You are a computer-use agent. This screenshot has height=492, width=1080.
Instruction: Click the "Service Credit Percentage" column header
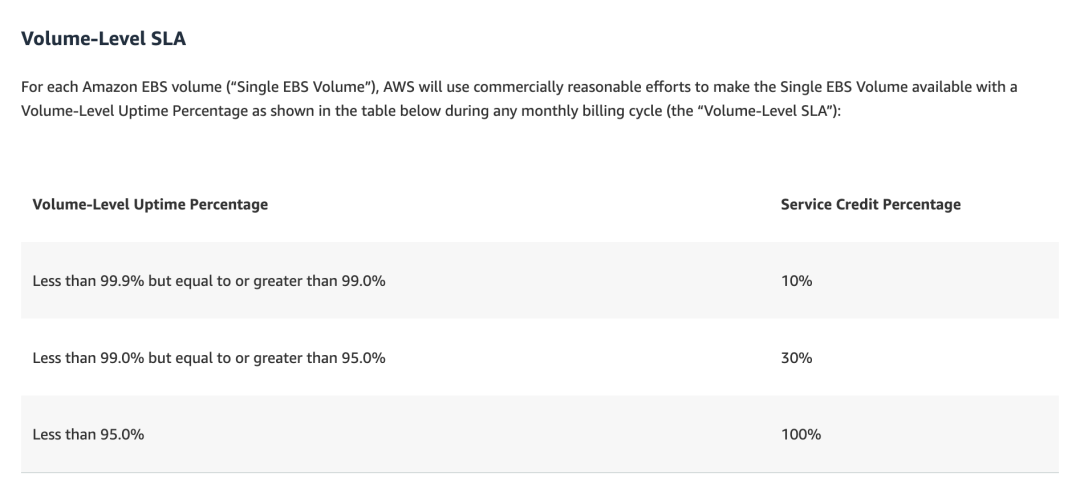pos(870,204)
